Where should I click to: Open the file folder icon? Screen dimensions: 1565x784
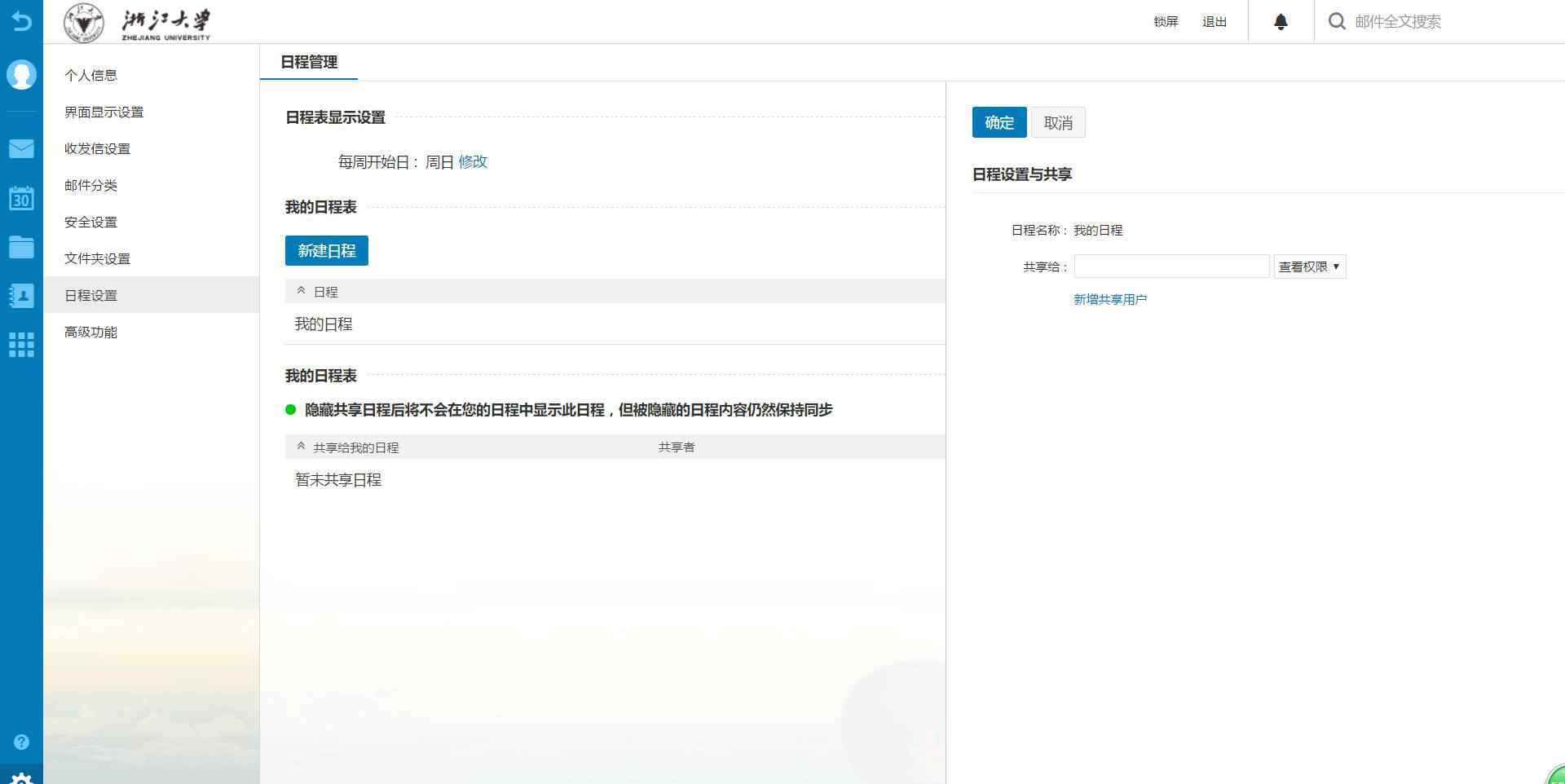pos(21,247)
